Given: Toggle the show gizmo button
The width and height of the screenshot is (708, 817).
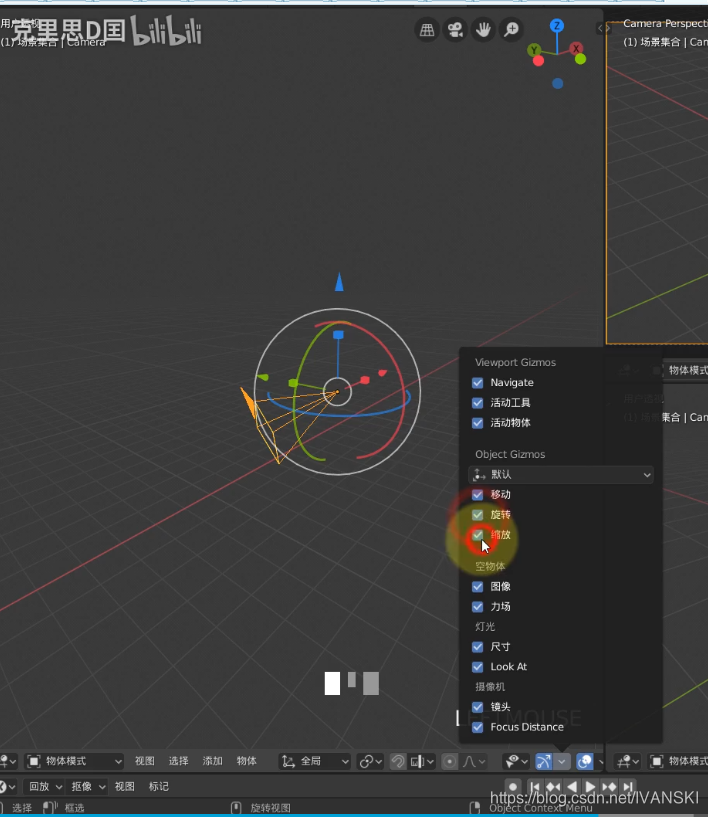Looking at the screenshot, I should click(543, 761).
